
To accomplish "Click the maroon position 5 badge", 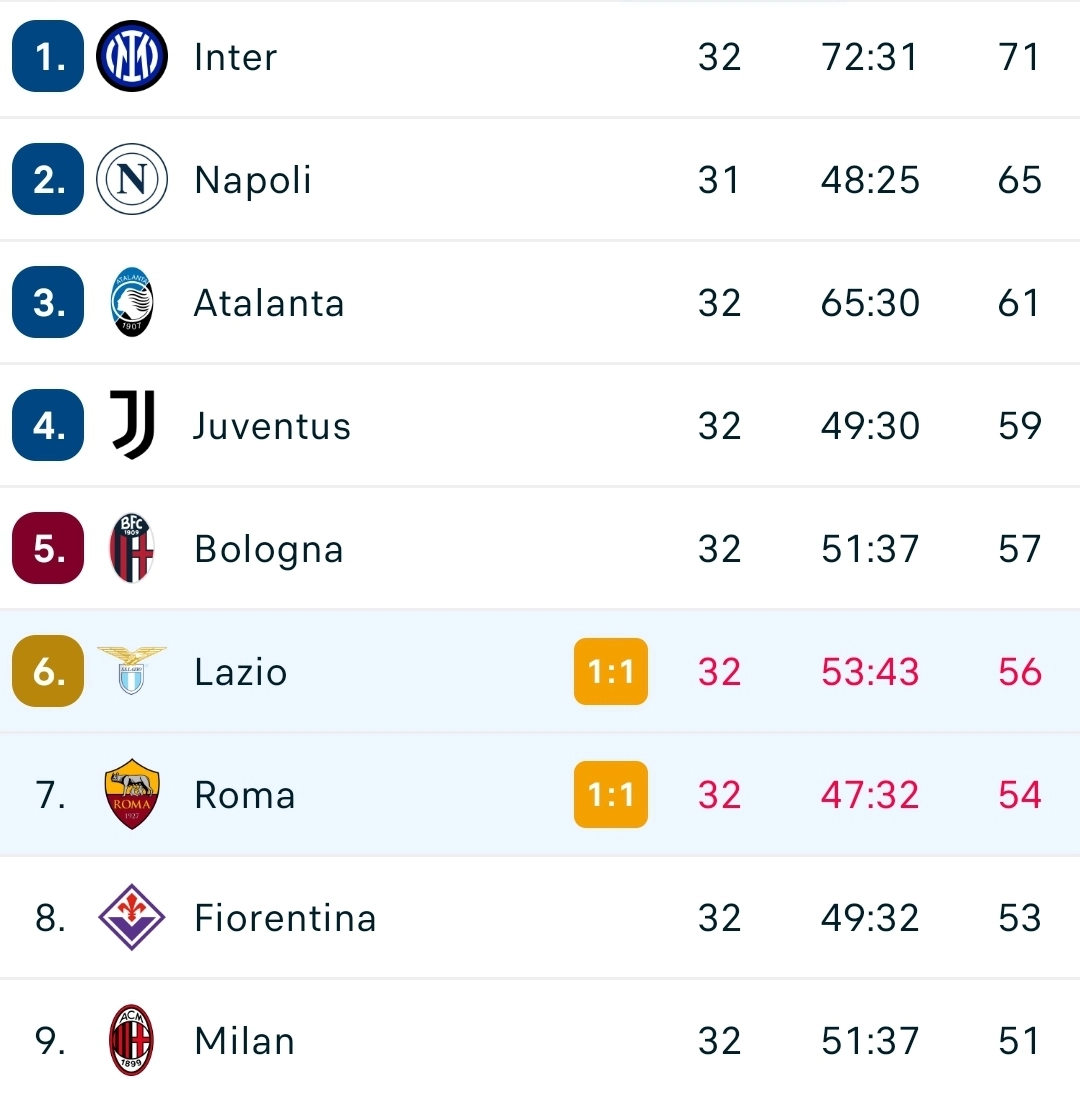I will 48,548.
